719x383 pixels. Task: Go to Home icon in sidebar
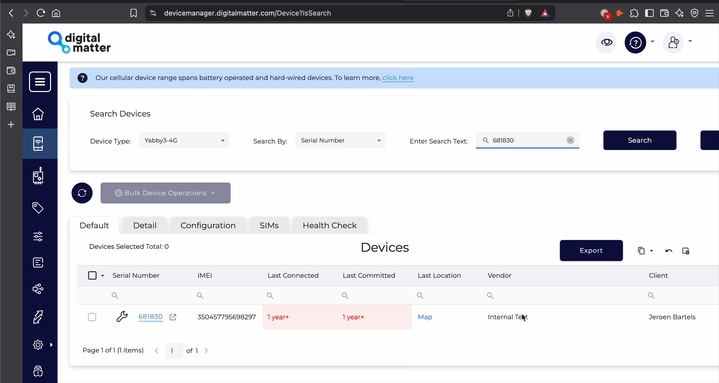38,114
